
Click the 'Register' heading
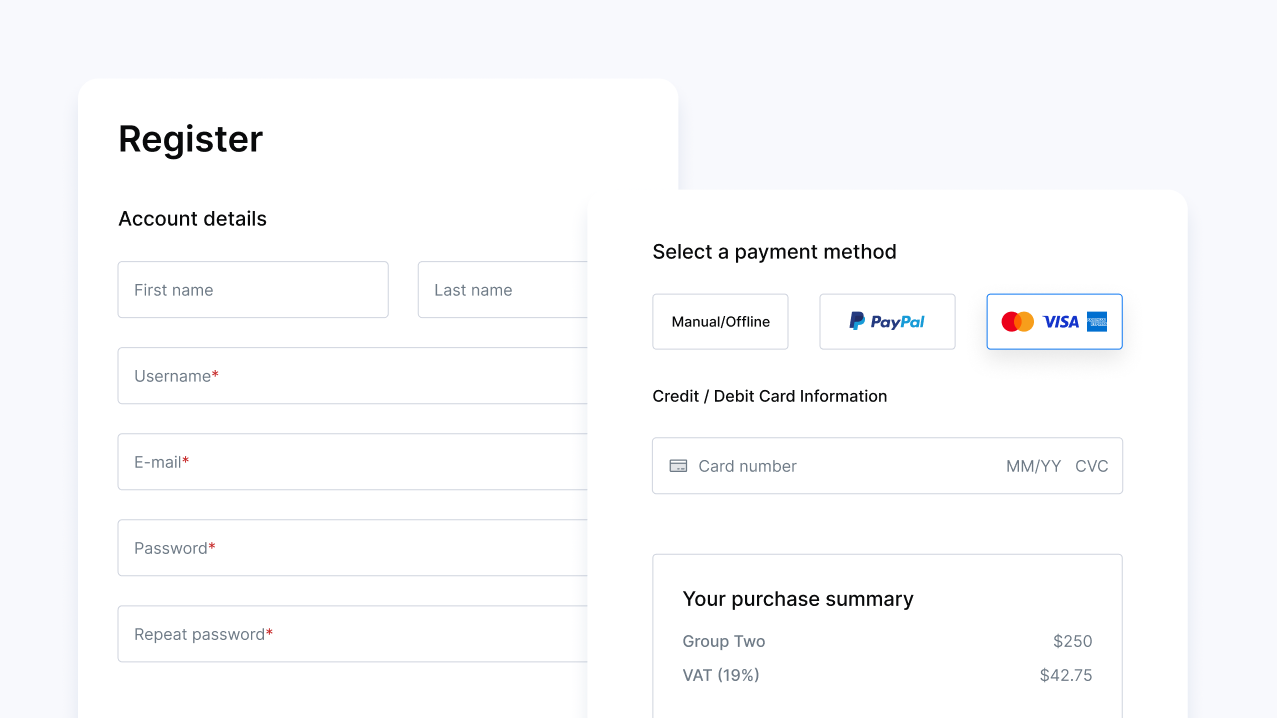[x=191, y=139]
